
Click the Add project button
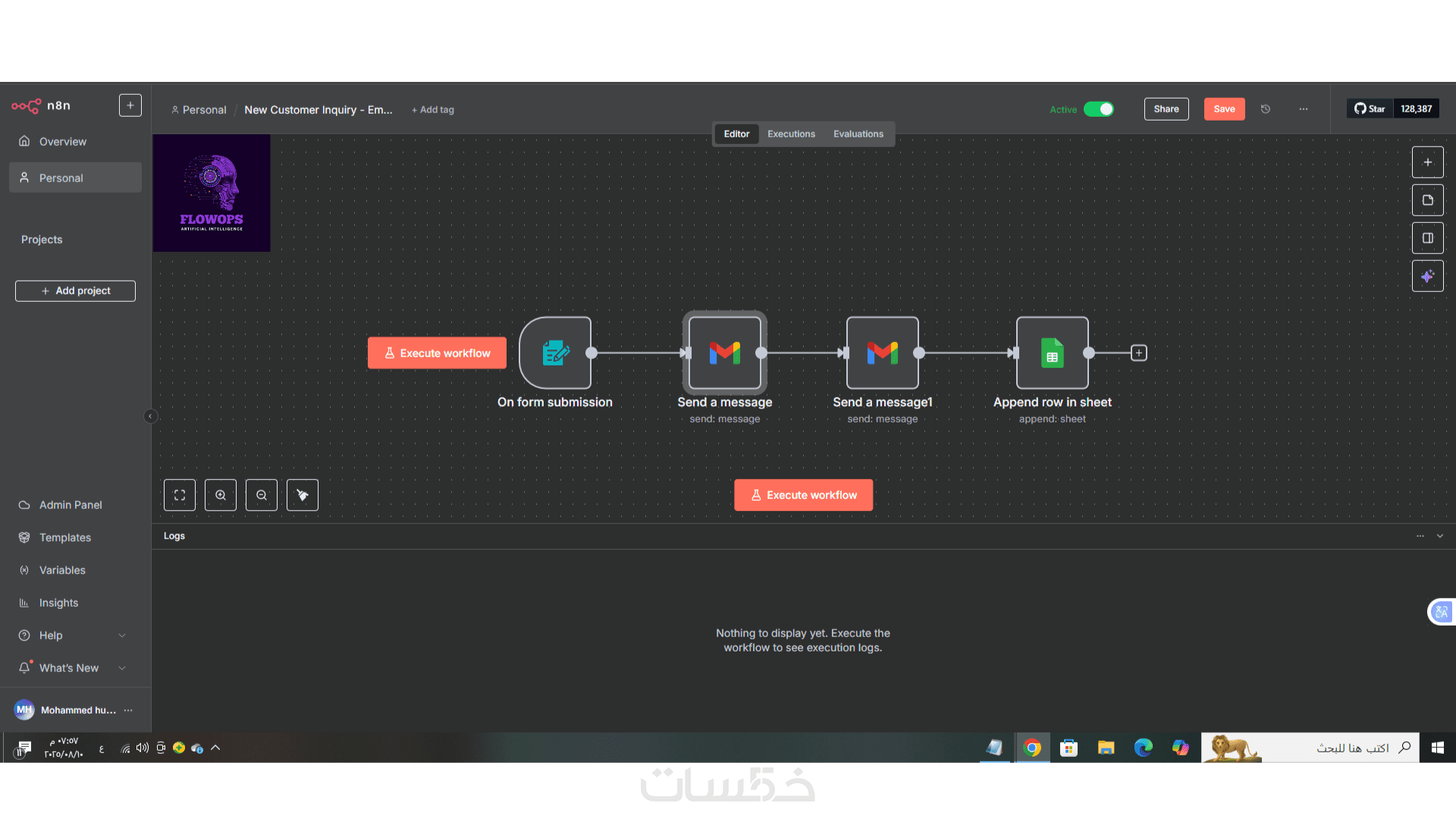75,291
